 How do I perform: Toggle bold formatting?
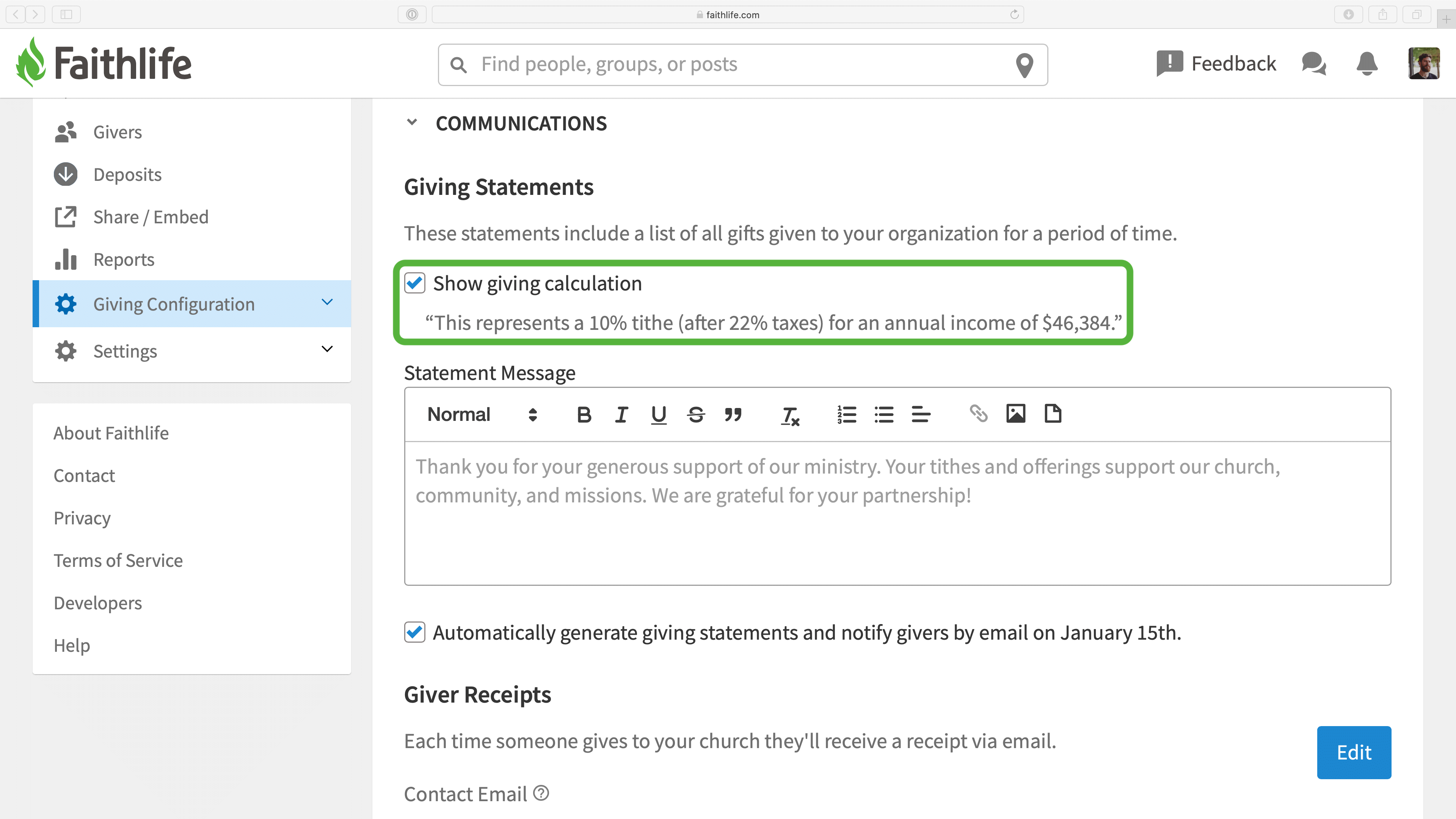tap(584, 414)
